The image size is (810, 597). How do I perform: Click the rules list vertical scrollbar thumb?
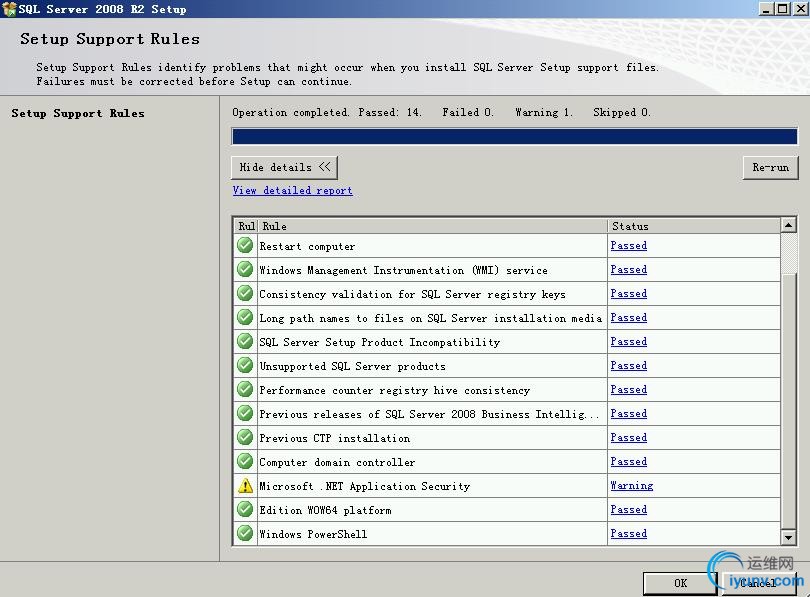(x=788, y=402)
